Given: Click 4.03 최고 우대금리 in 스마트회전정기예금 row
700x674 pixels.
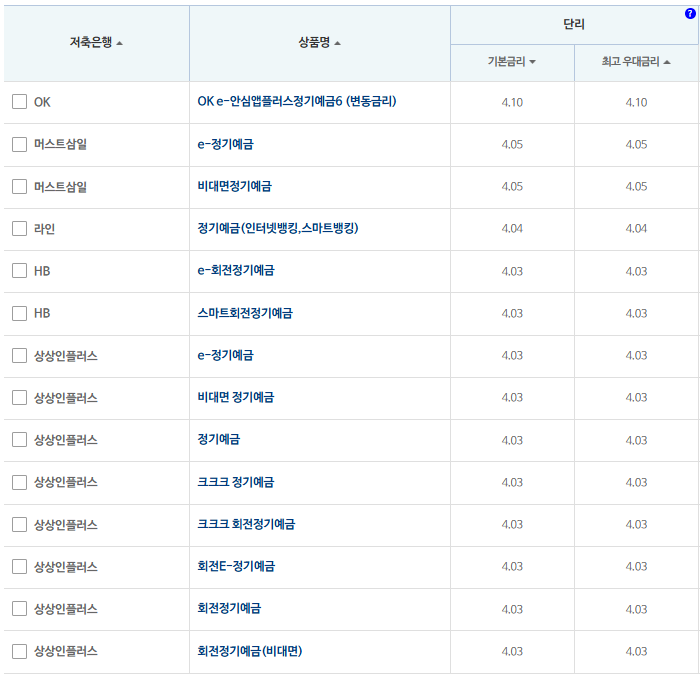Looking at the screenshot, I should pyautogui.click(x=636, y=313).
